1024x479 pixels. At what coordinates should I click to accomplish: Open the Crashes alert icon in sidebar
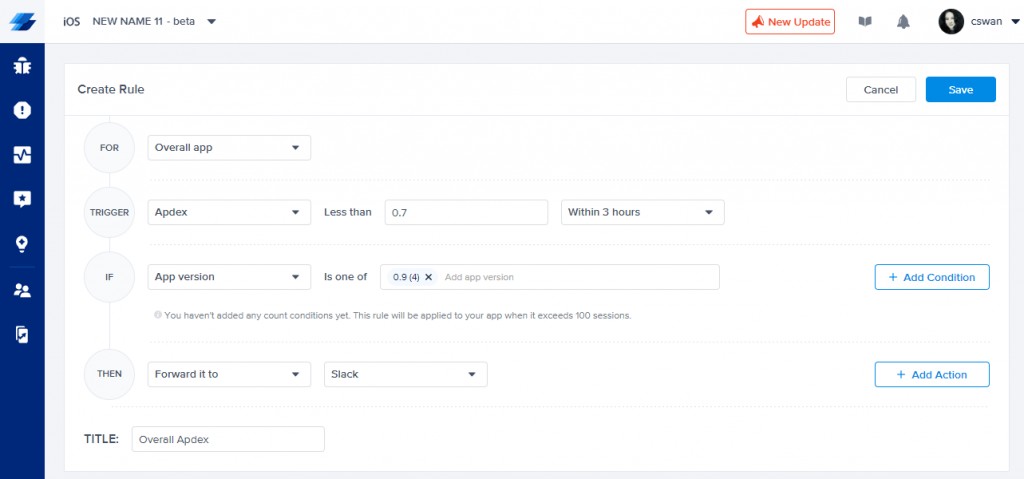(22, 110)
